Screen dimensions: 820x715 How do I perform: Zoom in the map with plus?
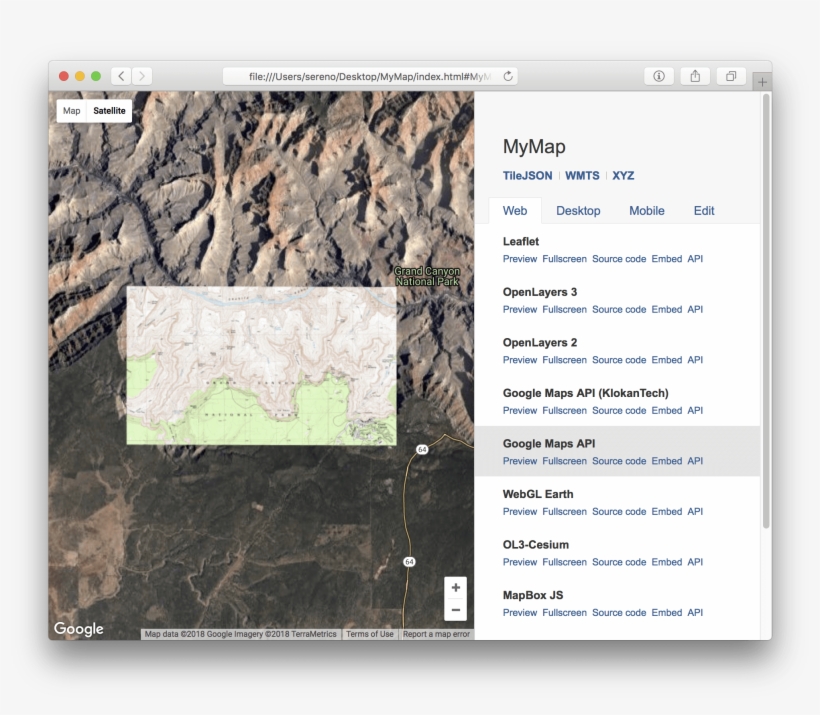455,587
